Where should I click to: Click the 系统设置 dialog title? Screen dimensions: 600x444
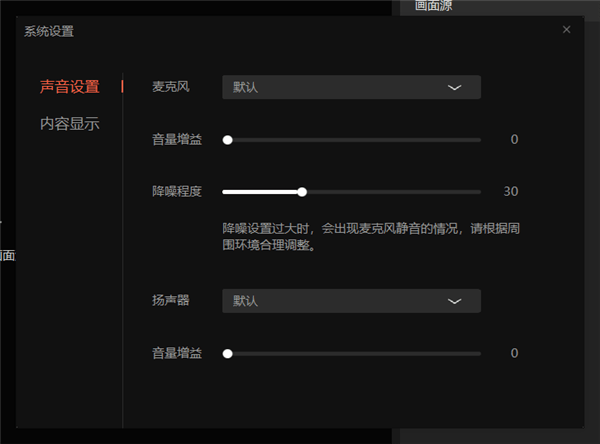(x=49, y=31)
